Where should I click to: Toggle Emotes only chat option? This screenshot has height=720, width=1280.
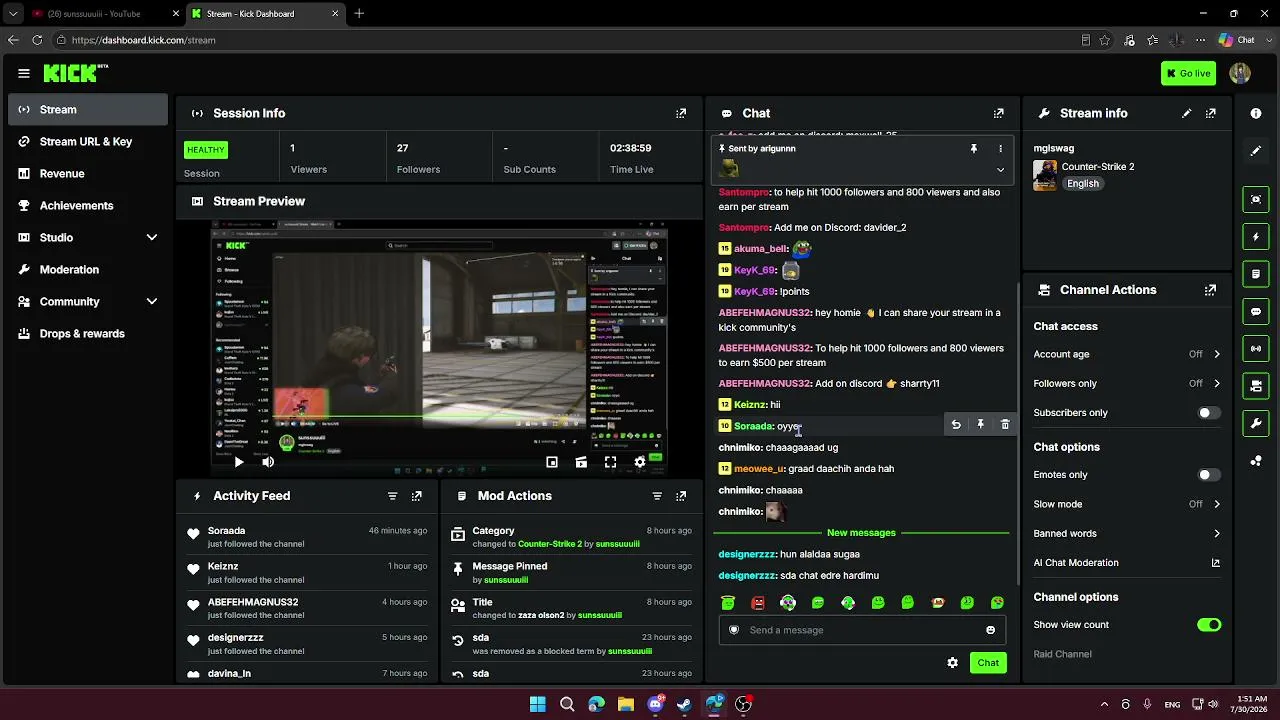tap(1209, 475)
